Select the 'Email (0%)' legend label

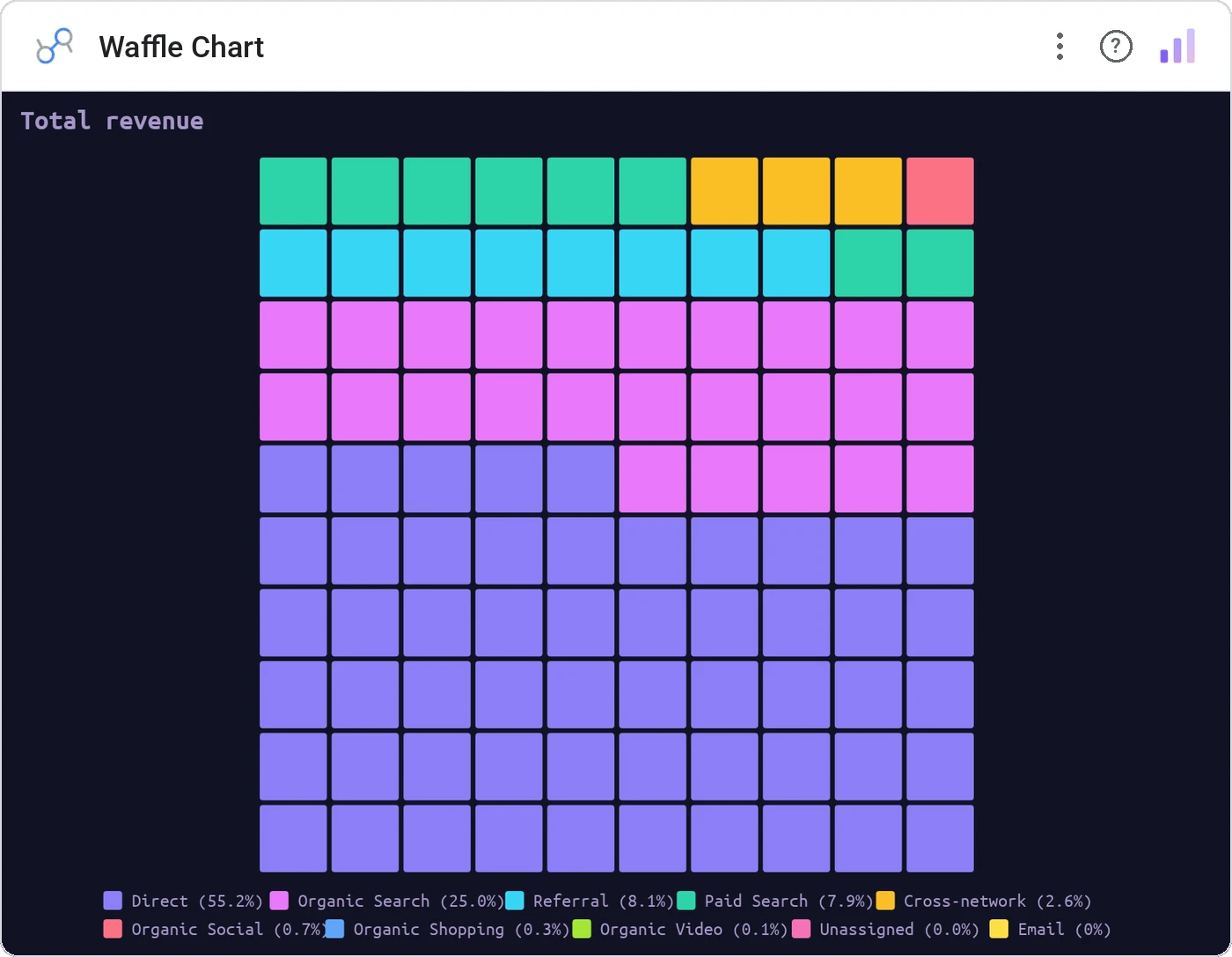tap(1065, 929)
